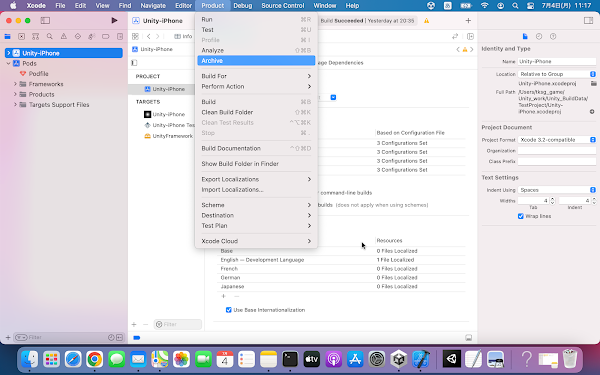Focus the Class Prefix text field

557,161
